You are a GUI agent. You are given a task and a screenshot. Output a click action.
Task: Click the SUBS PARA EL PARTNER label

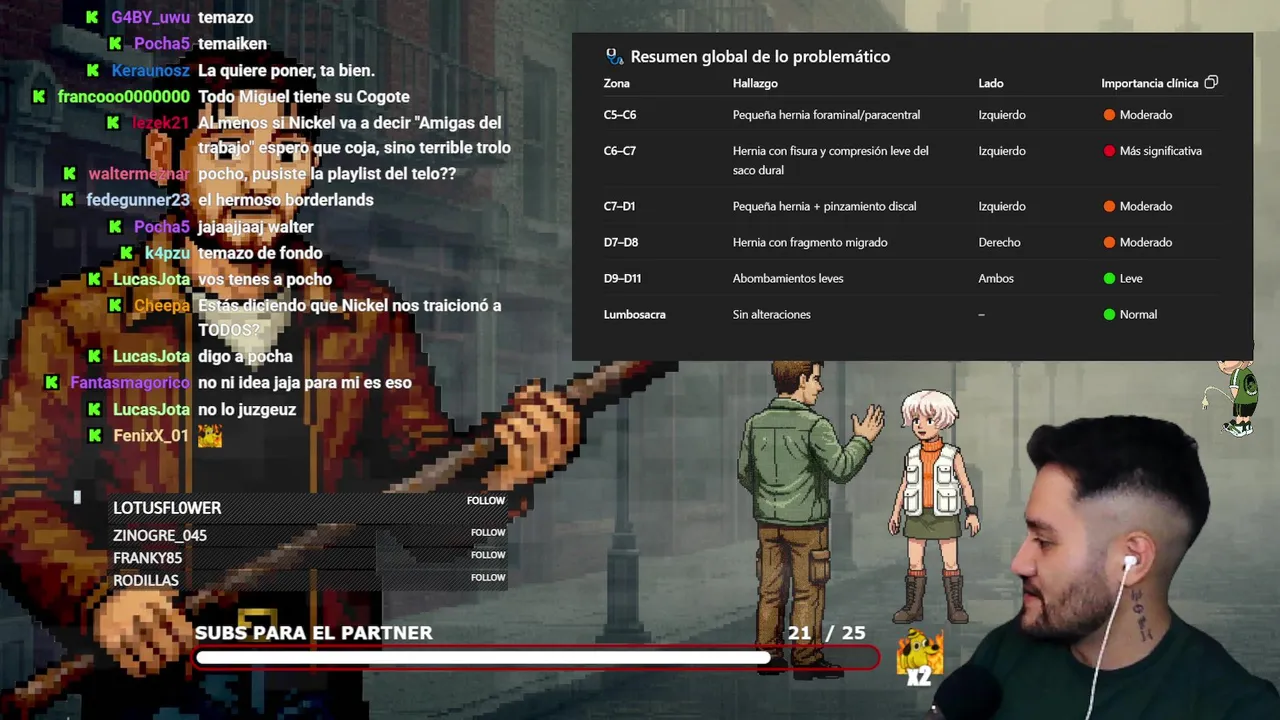[x=314, y=633]
